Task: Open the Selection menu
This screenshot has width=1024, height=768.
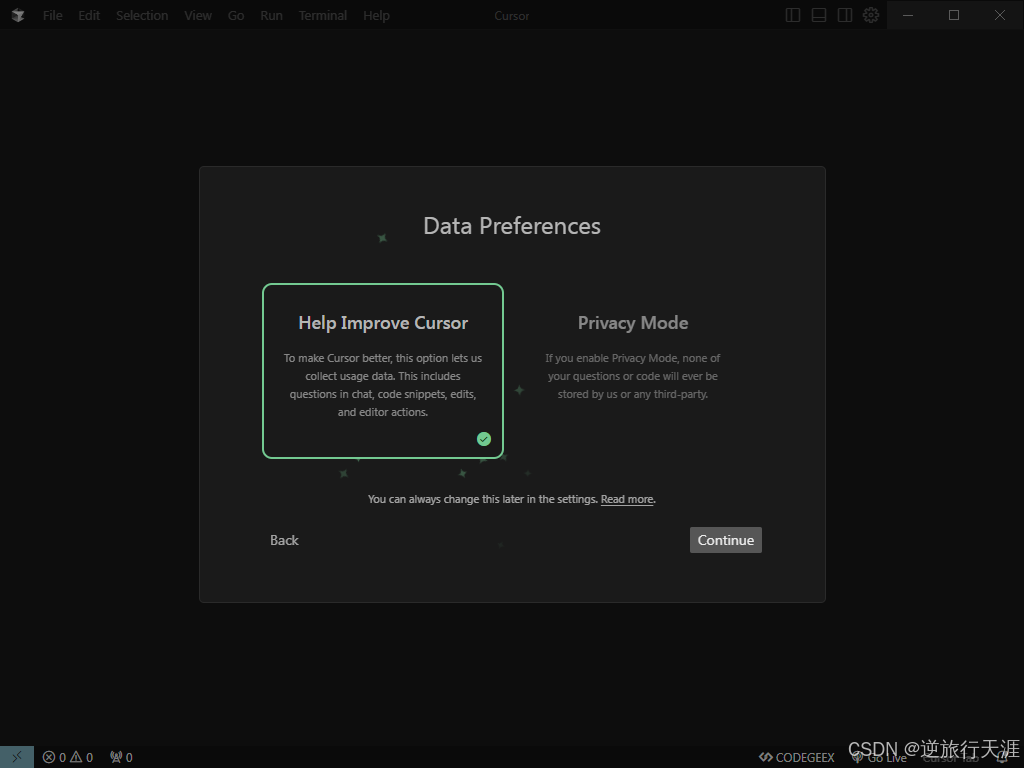Action: point(142,15)
